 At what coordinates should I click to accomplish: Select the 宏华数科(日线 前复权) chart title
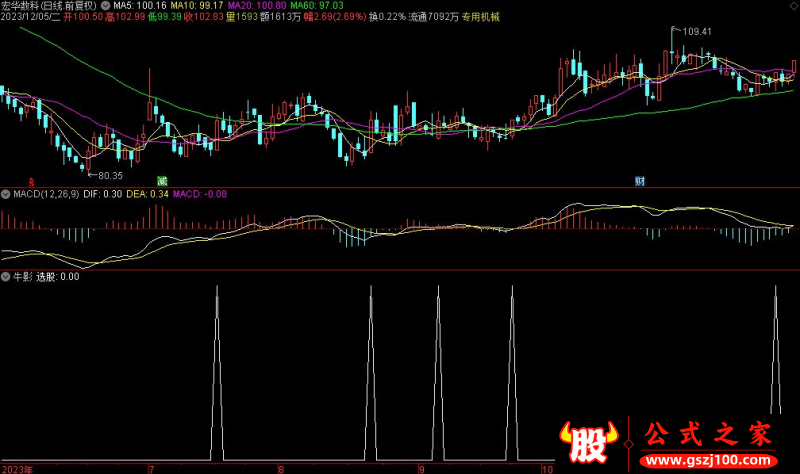[49, 6]
